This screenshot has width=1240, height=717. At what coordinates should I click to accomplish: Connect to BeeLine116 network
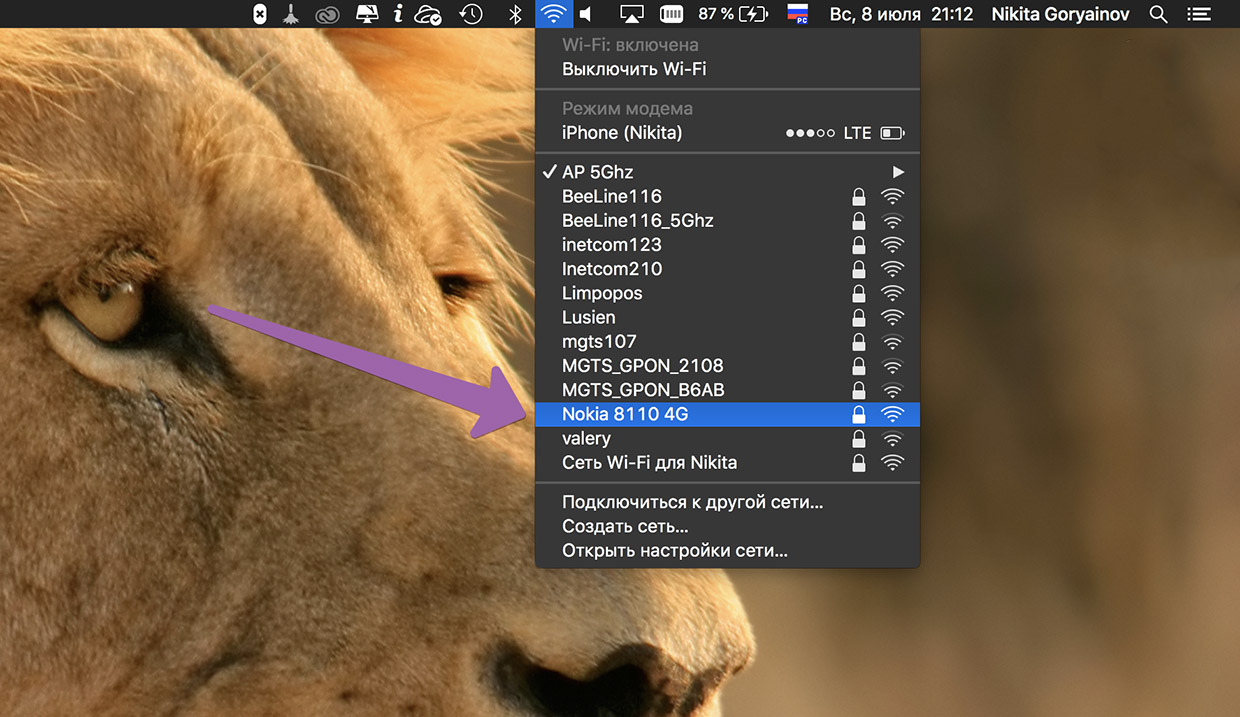point(727,196)
